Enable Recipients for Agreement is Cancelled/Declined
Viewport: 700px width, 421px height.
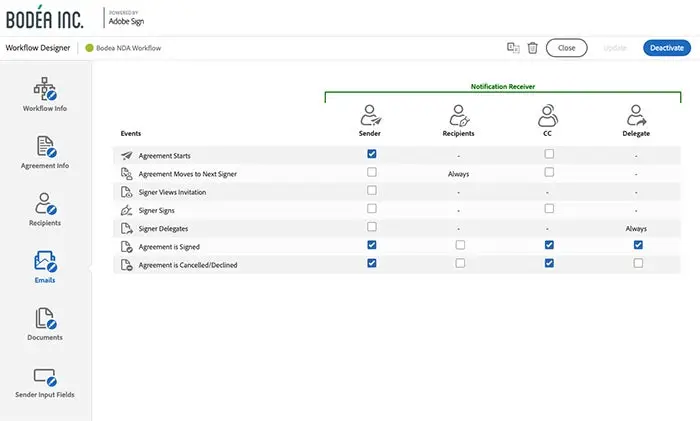pos(459,263)
